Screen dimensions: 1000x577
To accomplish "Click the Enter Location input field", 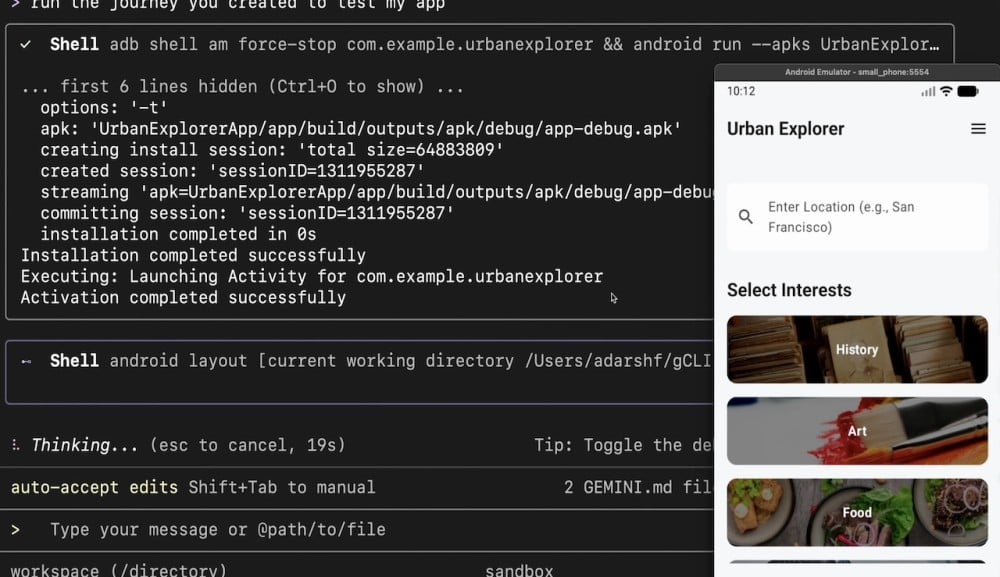I will point(858,216).
